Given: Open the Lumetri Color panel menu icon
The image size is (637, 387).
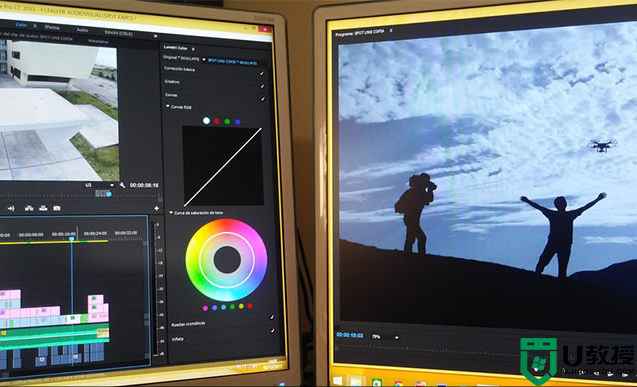Looking at the screenshot, I should click(193, 49).
